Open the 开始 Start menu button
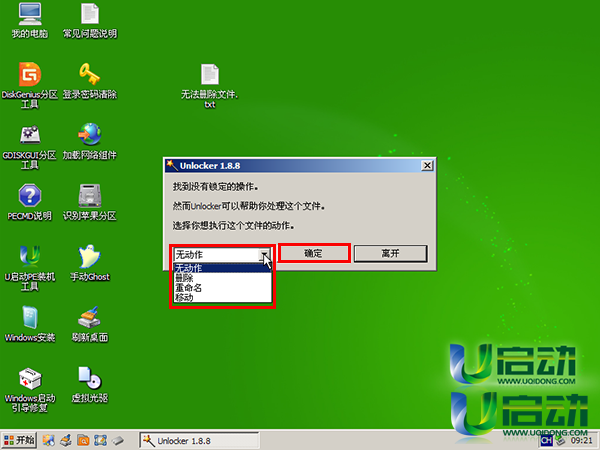This screenshot has width=600, height=450. pyautogui.click(x=19, y=440)
